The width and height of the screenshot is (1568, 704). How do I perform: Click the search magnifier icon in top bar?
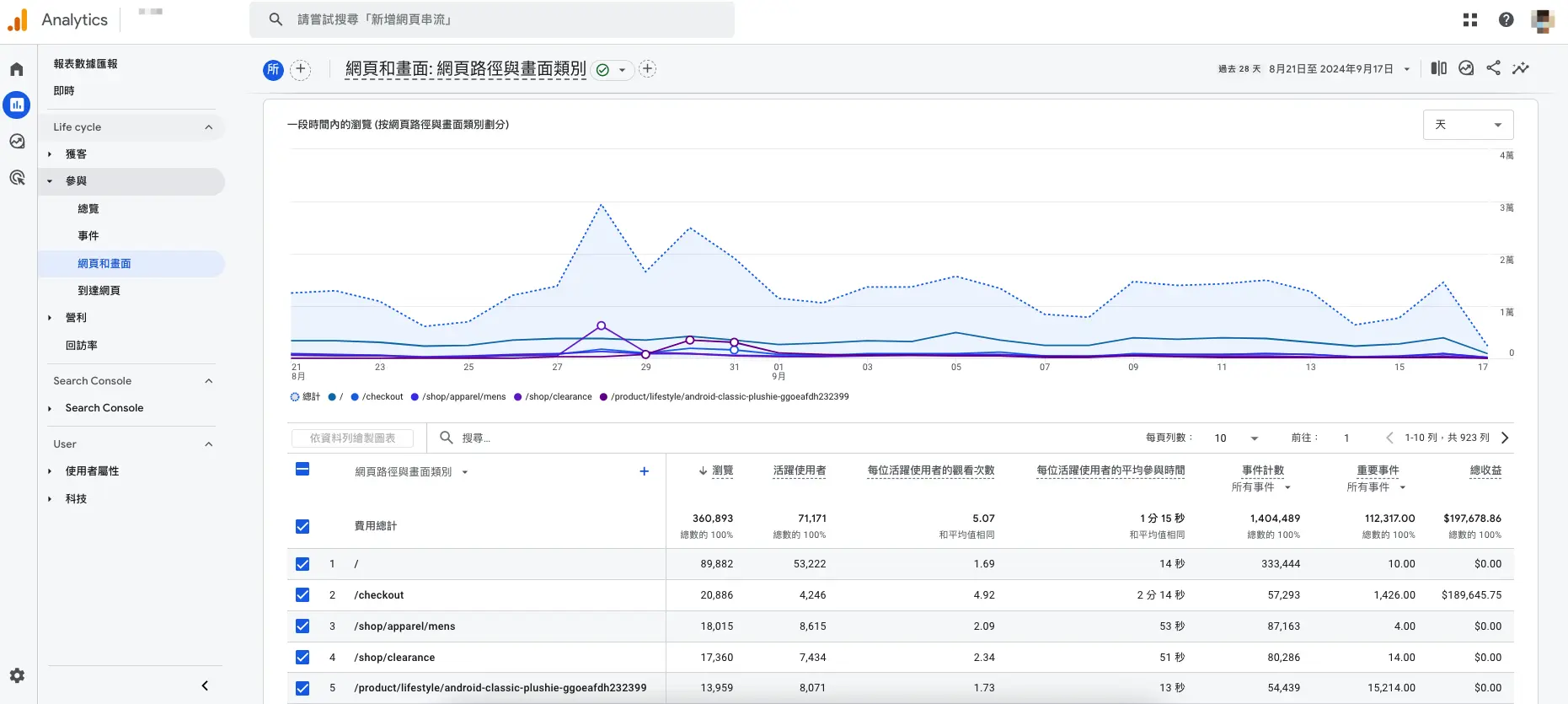(276, 19)
